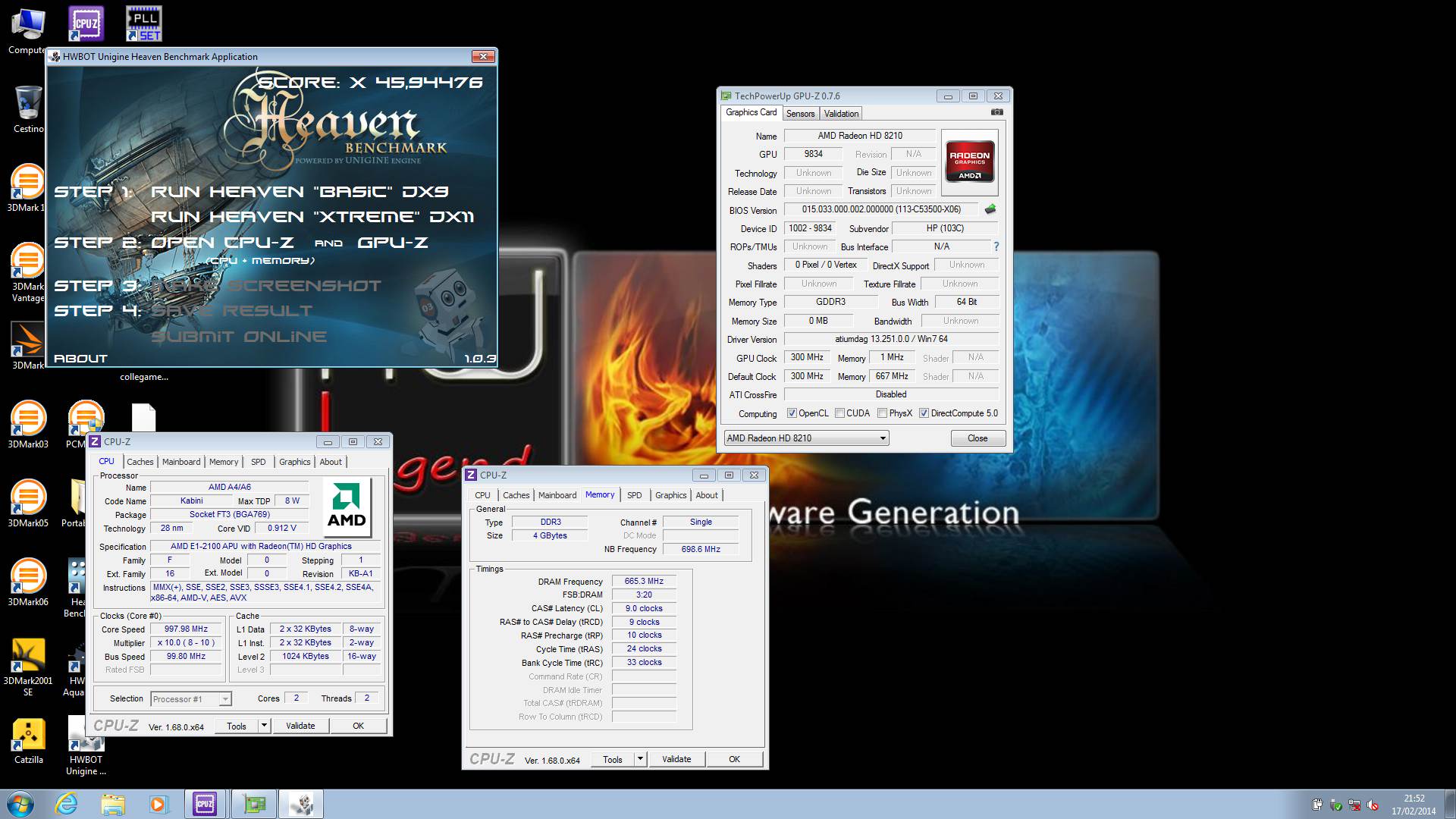This screenshot has height=819, width=1456.
Task: Click Validate in the left CPU-Z window
Action: coord(300,726)
